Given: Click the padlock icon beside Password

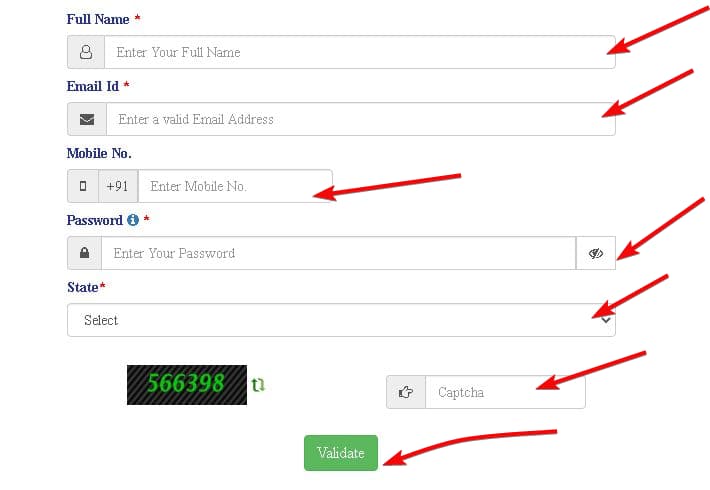Looking at the screenshot, I should [84, 253].
